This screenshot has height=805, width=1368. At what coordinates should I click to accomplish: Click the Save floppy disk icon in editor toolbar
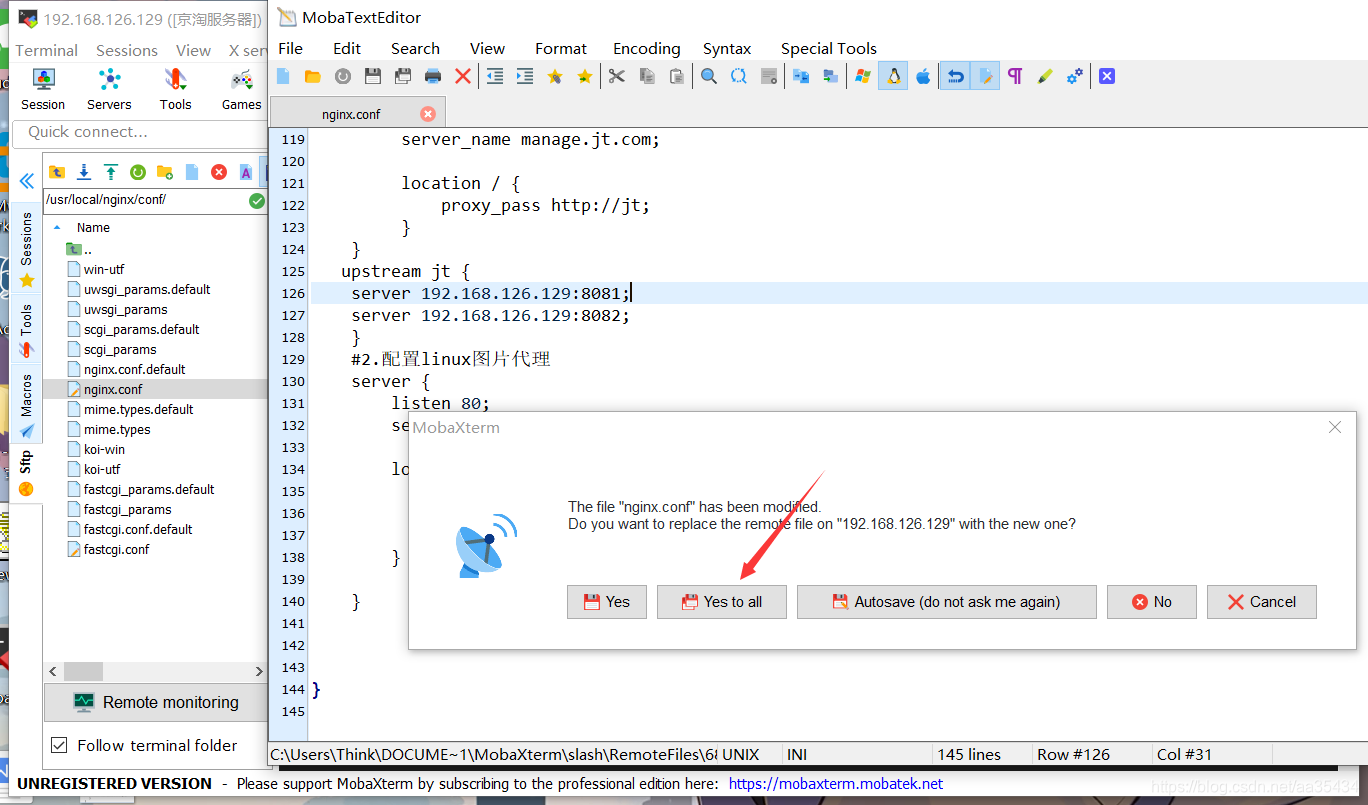[x=373, y=76]
